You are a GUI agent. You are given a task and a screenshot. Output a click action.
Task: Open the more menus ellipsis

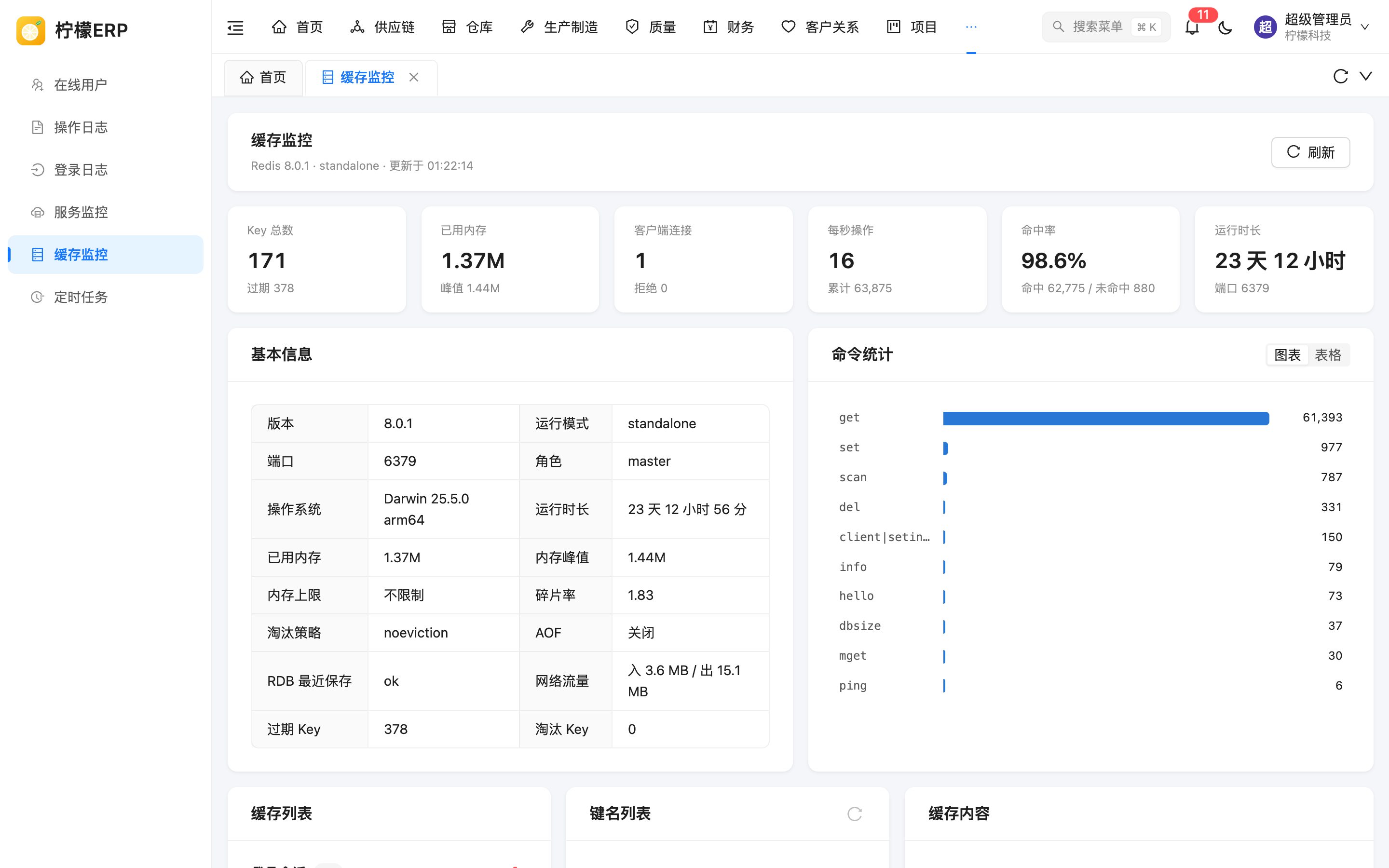(971, 27)
